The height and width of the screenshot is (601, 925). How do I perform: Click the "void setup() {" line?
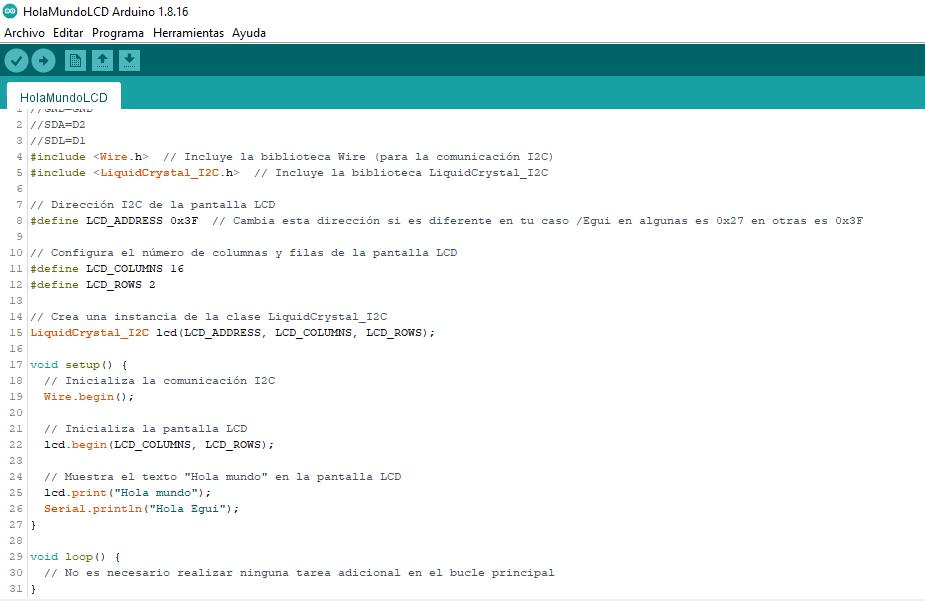tap(78, 364)
